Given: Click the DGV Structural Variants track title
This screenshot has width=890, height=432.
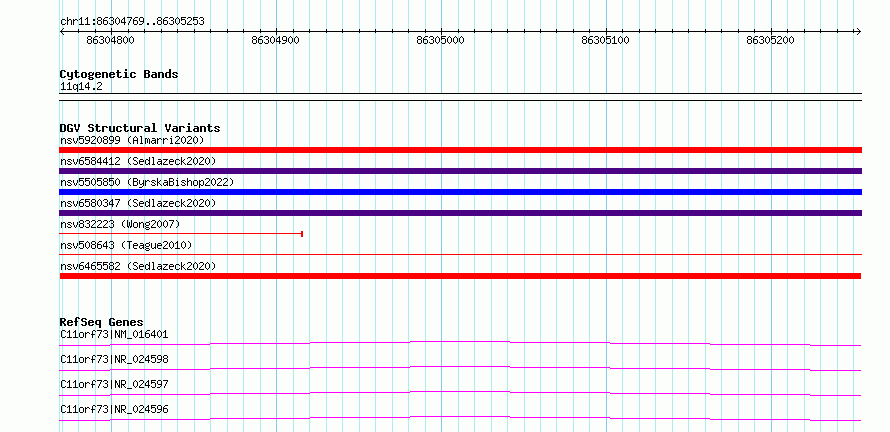Looking at the screenshot, I should pos(140,128).
